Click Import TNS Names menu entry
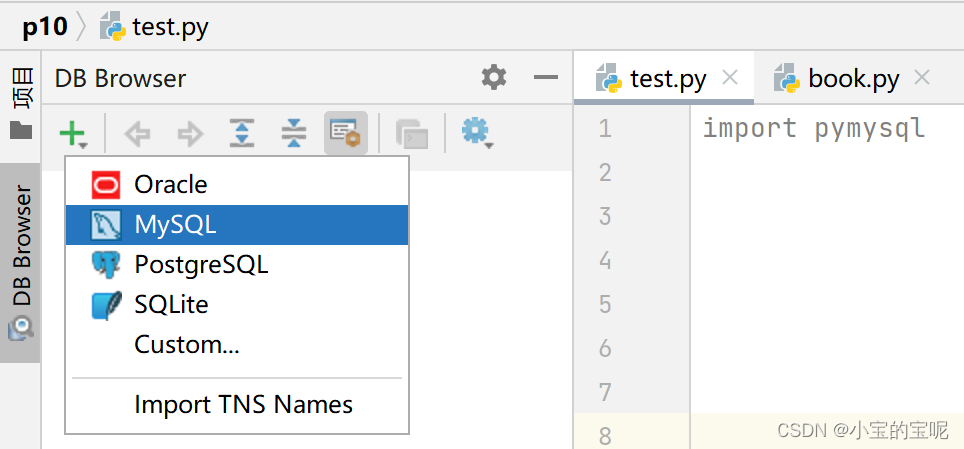Viewport: 964px width, 449px height. click(237, 405)
